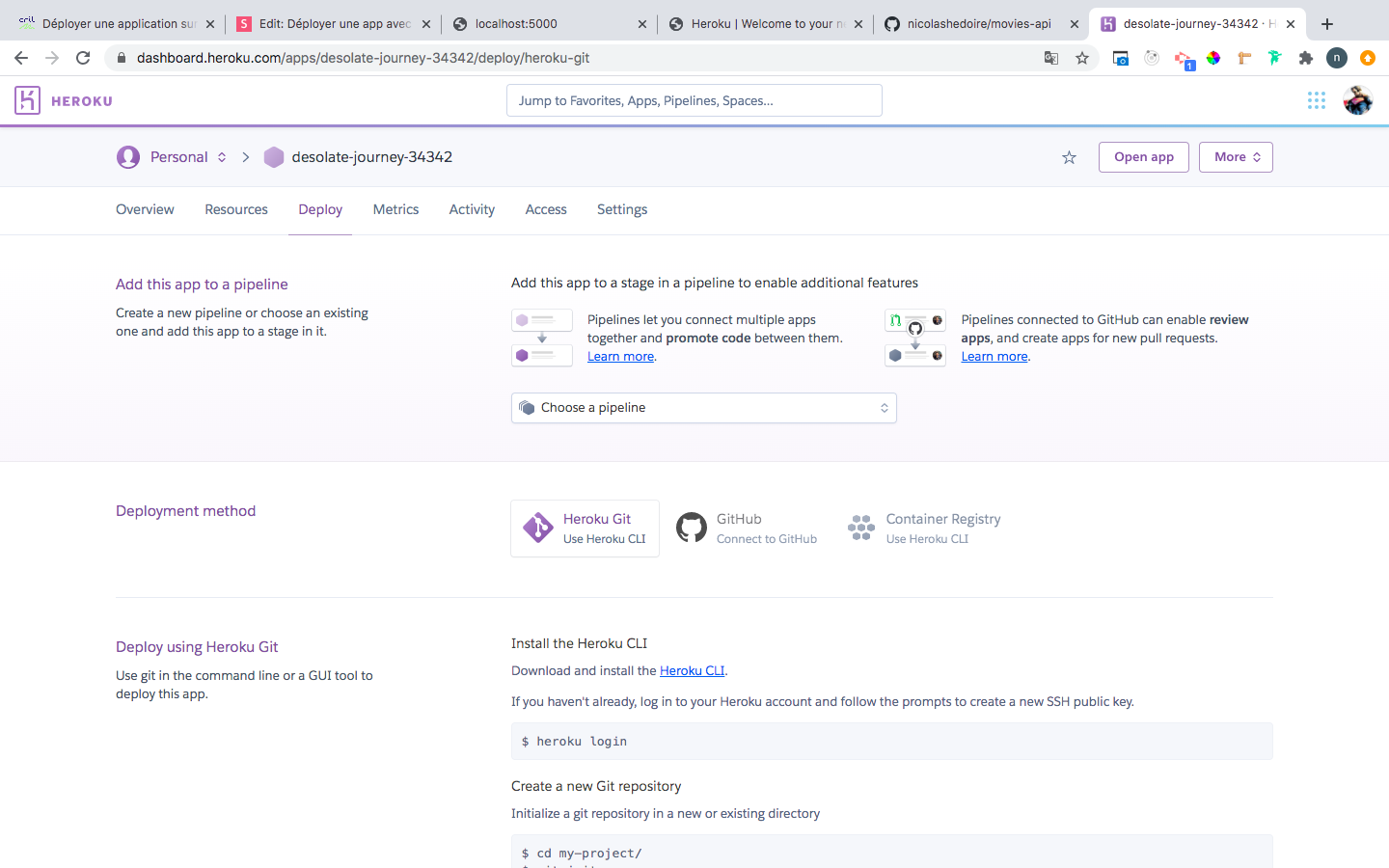Open Learn more link about promoting code
The height and width of the screenshot is (868, 1389).
coord(620,356)
